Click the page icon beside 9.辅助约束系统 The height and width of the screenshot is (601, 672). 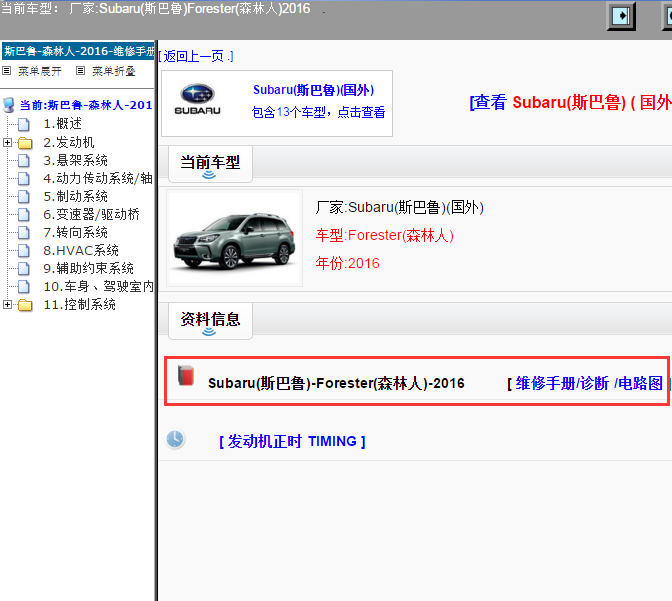(24, 269)
